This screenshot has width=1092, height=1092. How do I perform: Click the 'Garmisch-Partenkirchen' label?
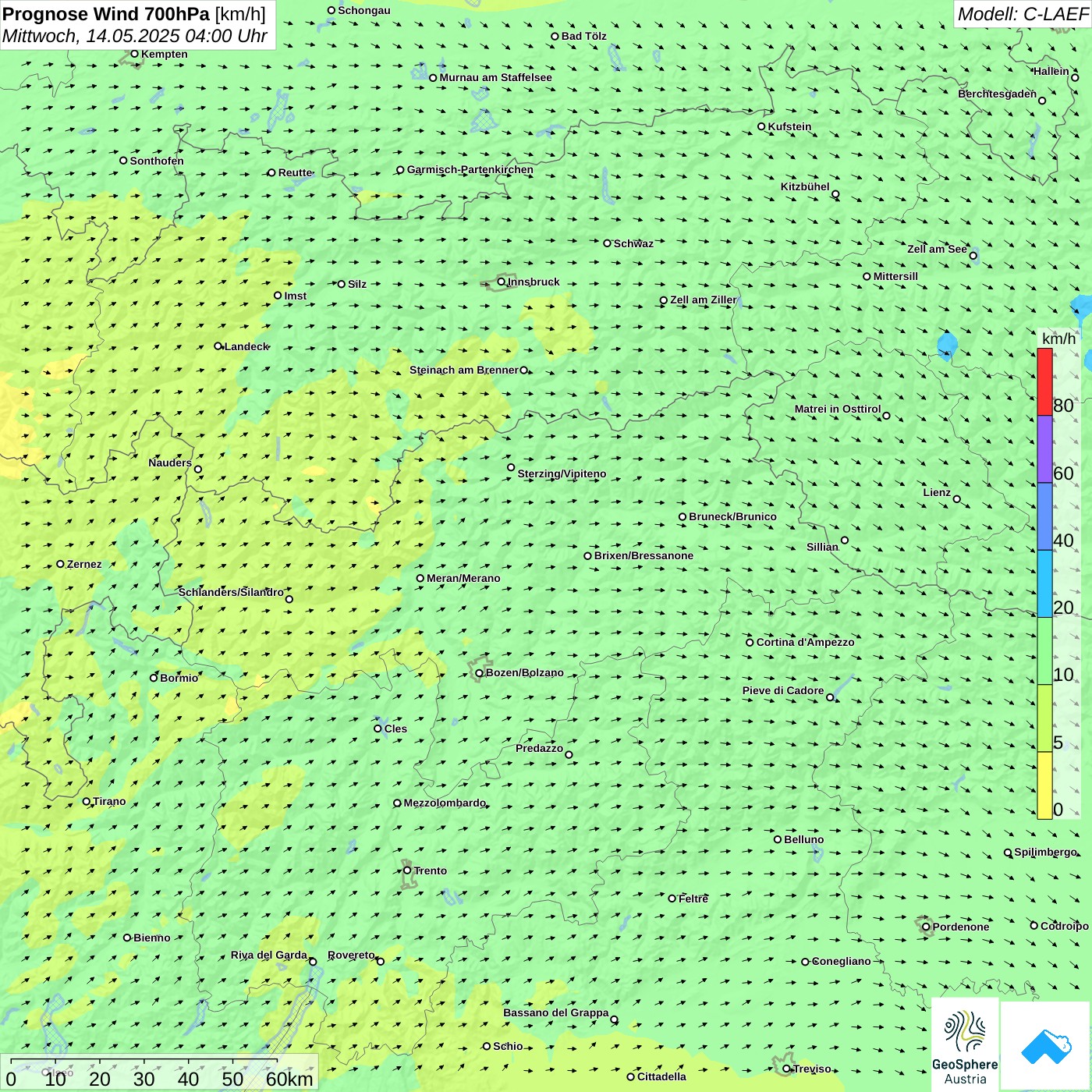pyautogui.click(x=470, y=170)
